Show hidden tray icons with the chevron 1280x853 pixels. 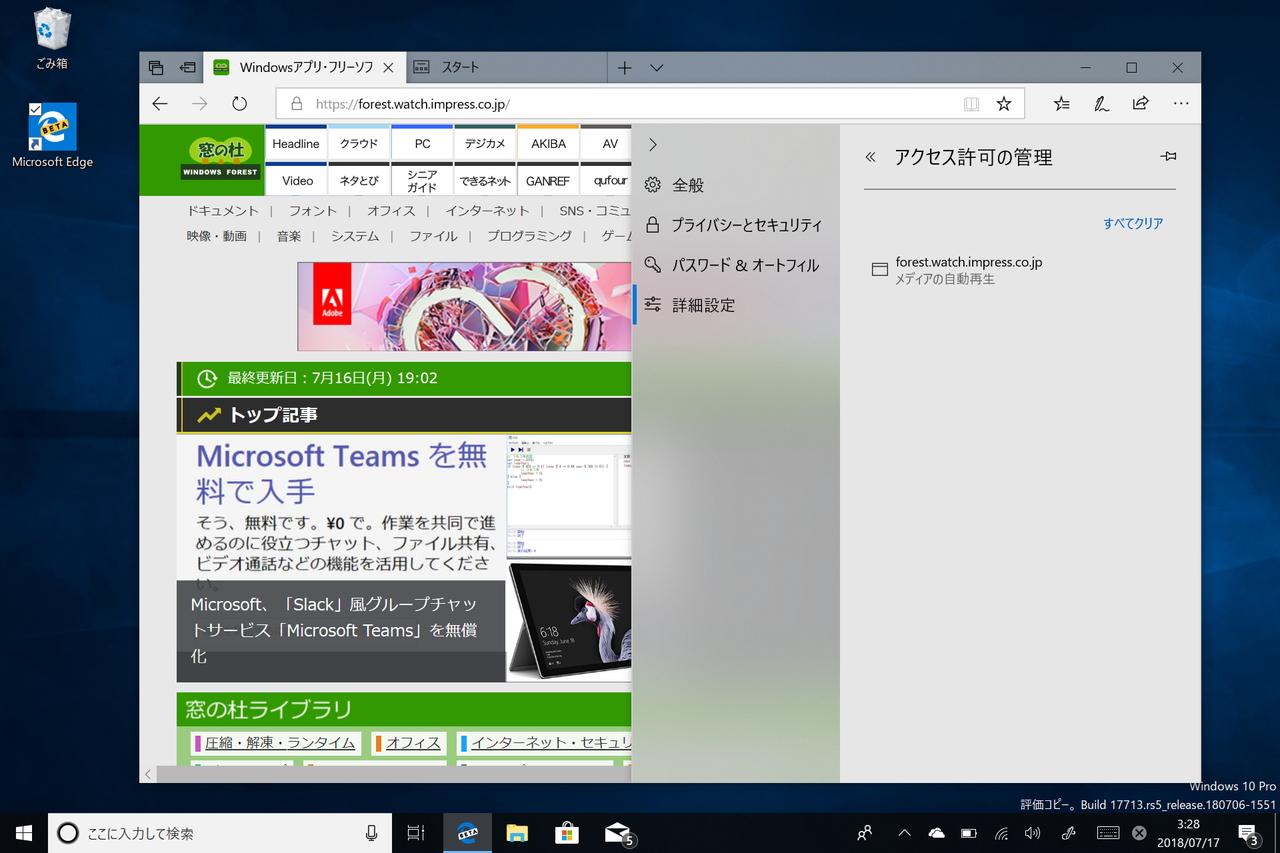[x=903, y=833]
